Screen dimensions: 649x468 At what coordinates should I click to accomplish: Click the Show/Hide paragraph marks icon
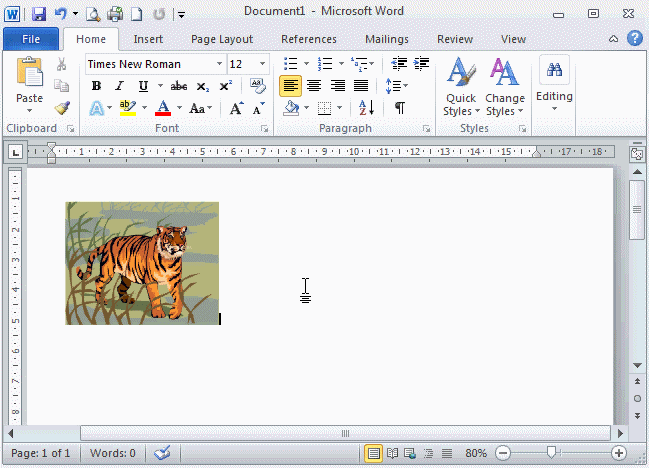coord(400,108)
